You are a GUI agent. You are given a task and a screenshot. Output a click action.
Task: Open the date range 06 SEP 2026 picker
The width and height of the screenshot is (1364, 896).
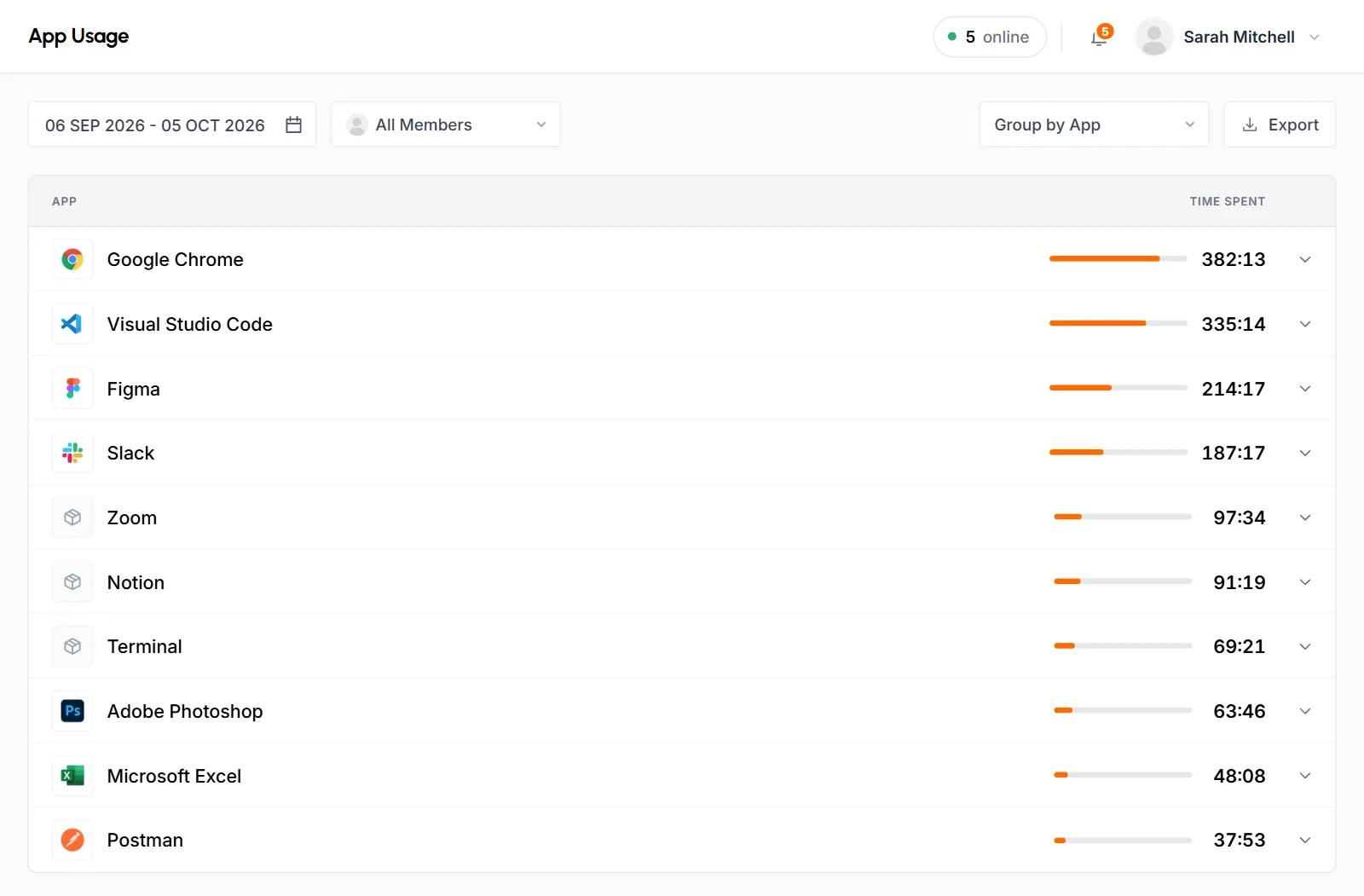(172, 124)
